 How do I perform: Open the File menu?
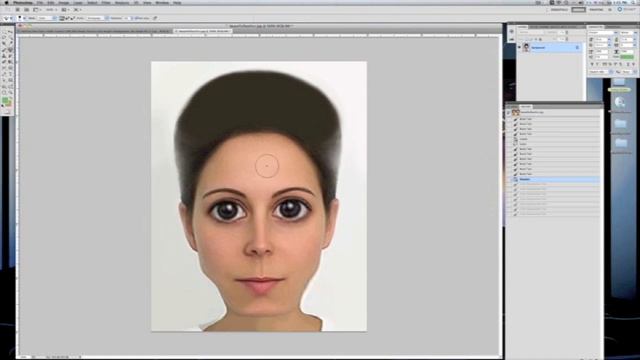pos(40,2)
